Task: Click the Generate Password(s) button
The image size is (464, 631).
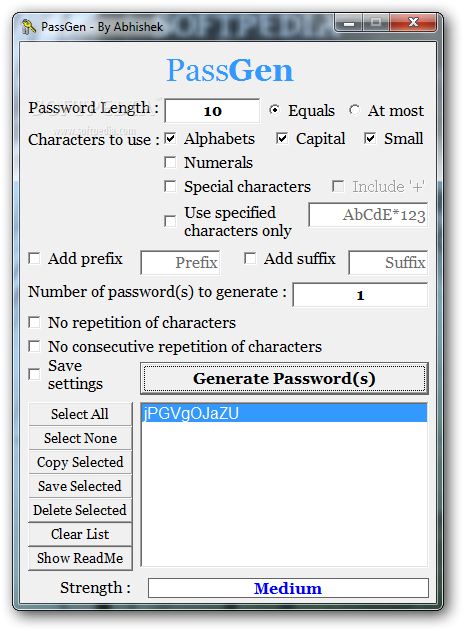Action: click(284, 379)
